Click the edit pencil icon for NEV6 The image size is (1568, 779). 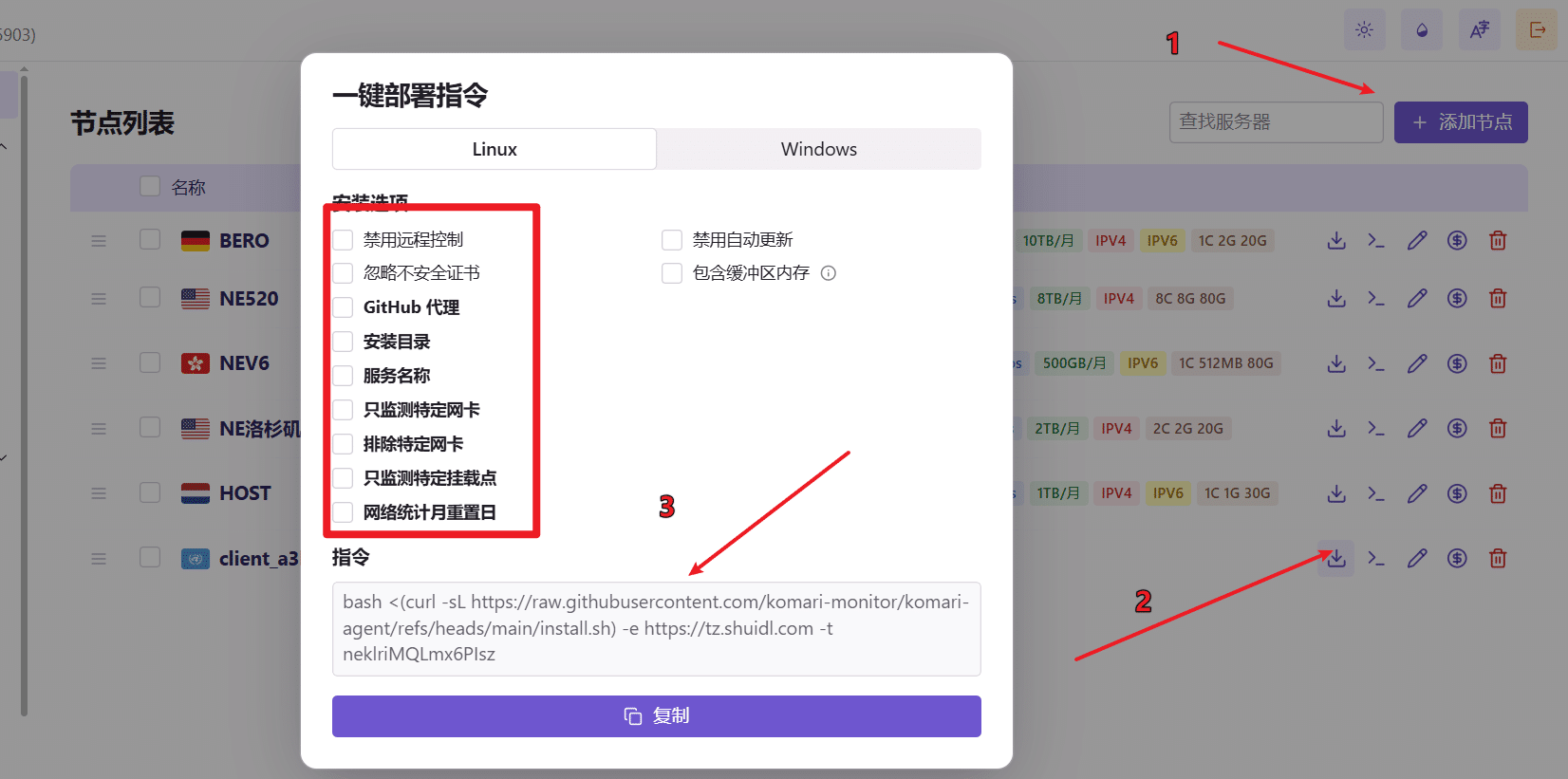coord(1417,363)
